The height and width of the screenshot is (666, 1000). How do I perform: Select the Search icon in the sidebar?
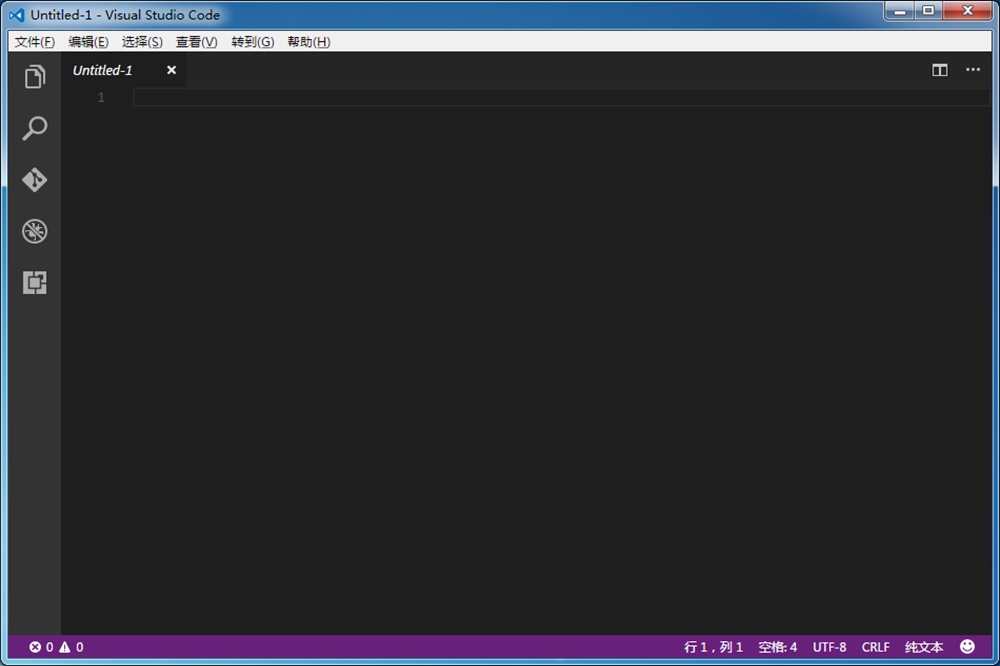[35, 128]
